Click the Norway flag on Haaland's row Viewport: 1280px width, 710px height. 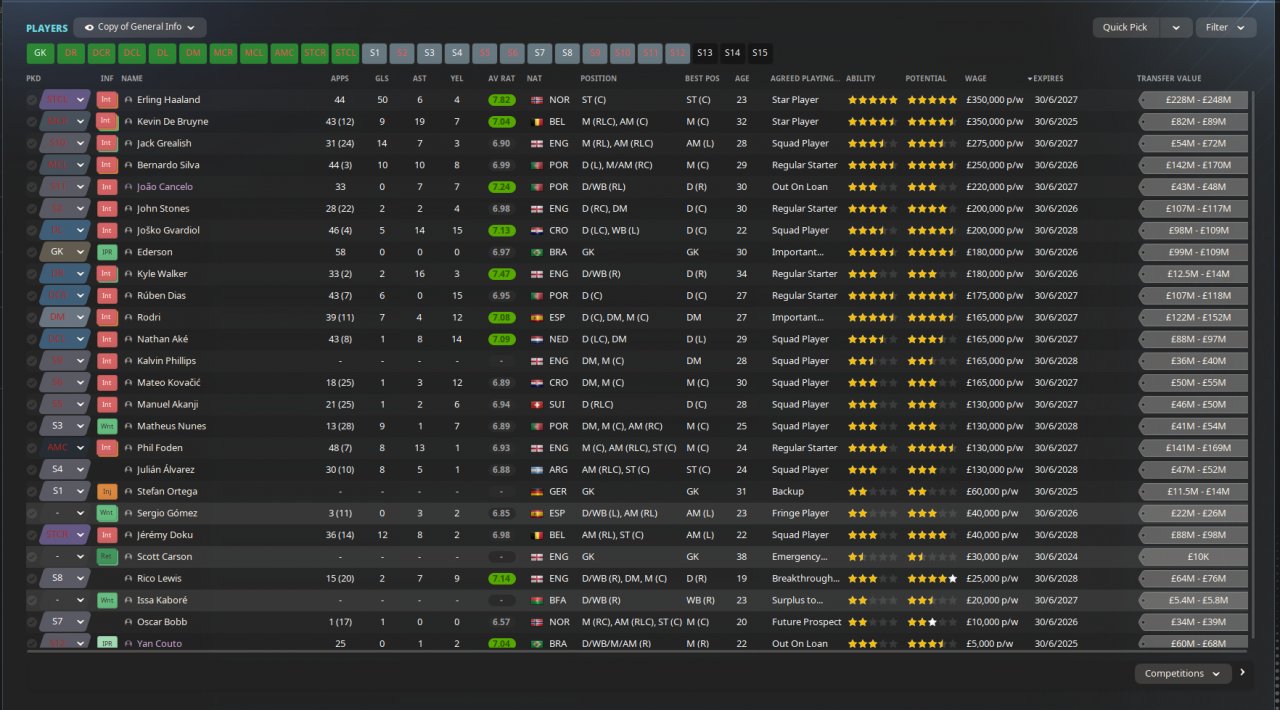[537, 100]
